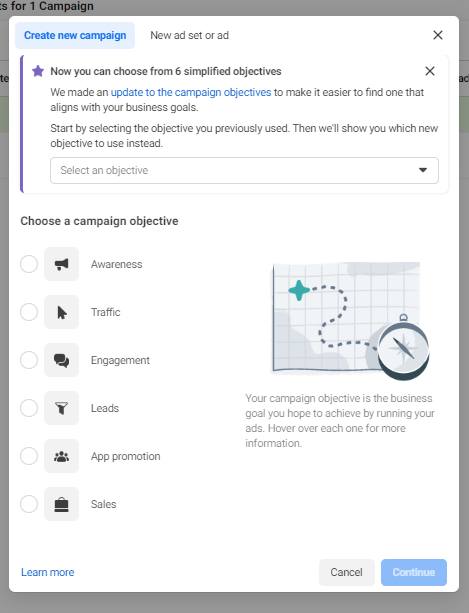Switch to New ad set or ad tab
The height and width of the screenshot is (613, 469).
pos(190,36)
